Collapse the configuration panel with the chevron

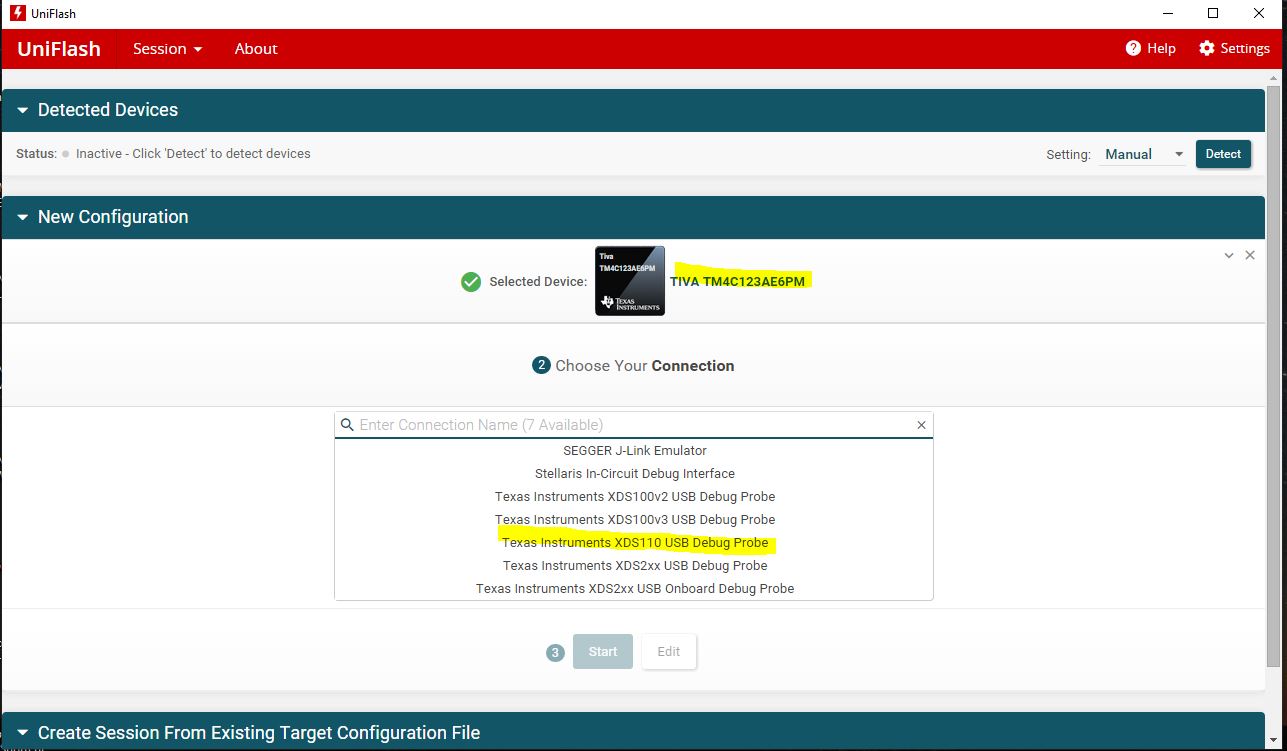coord(1229,256)
